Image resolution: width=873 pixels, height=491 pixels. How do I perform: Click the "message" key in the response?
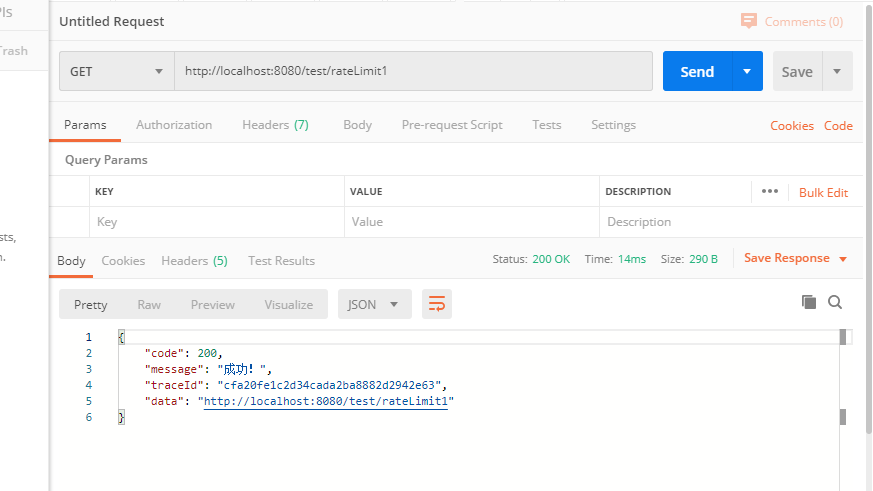tap(174, 369)
